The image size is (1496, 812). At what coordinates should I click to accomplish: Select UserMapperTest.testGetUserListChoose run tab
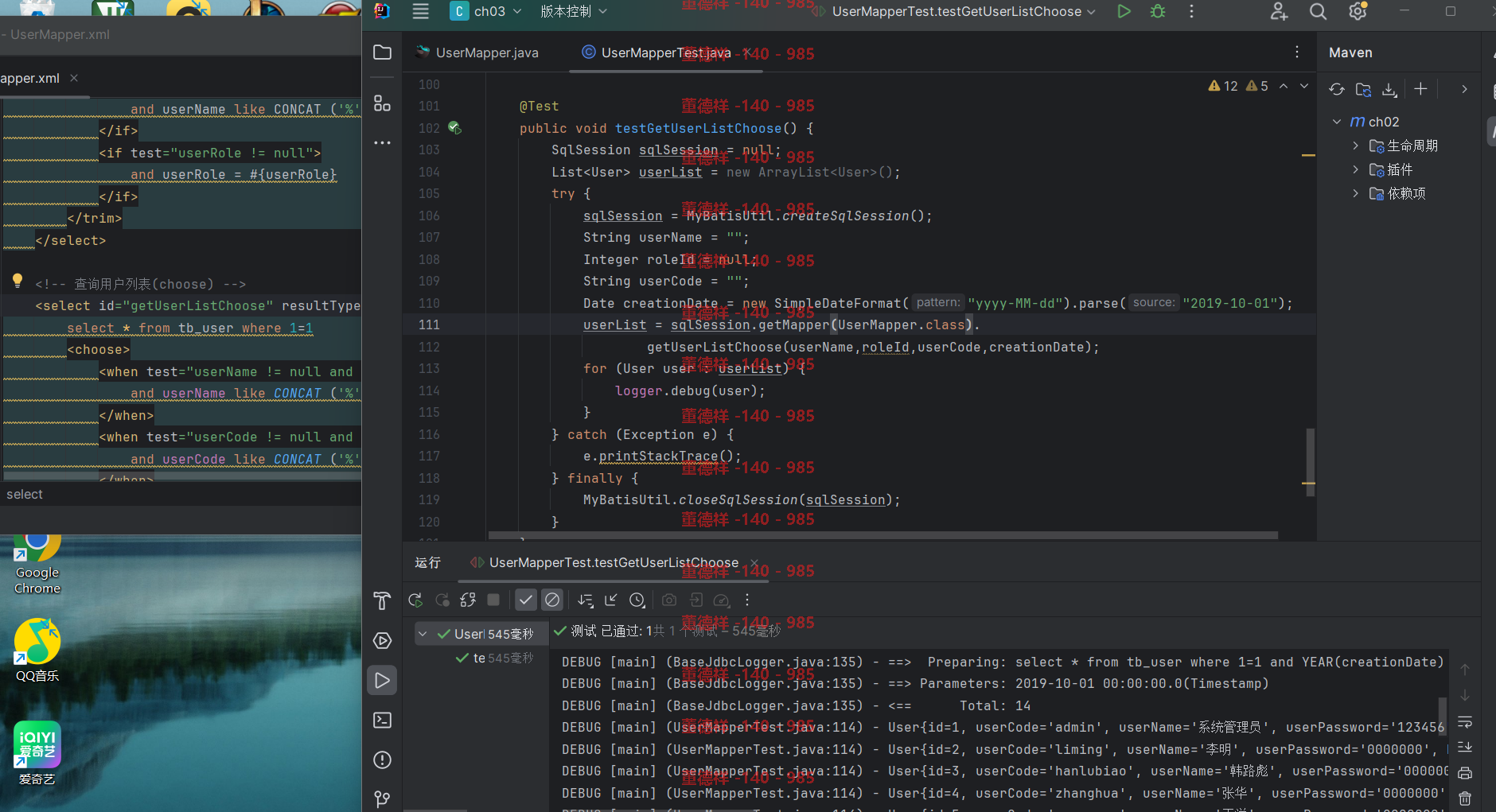[x=614, y=562]
